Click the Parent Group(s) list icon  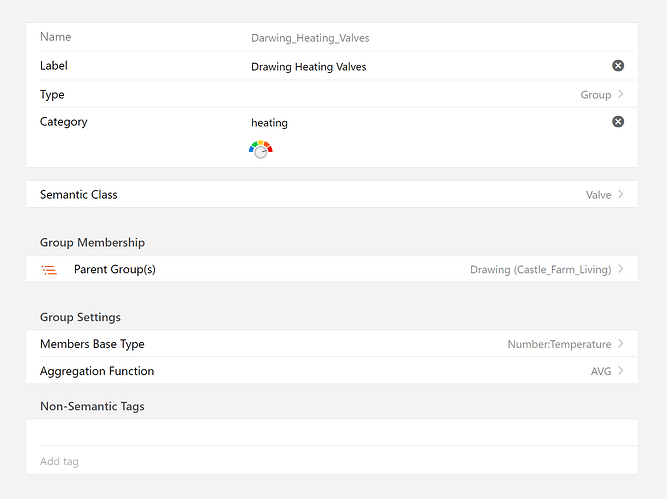click(x=49, y=270)
